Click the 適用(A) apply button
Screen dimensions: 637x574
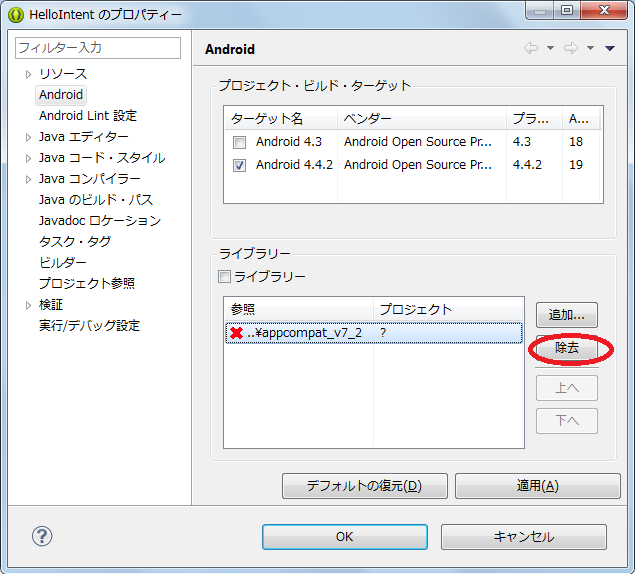tap(538, 486)
